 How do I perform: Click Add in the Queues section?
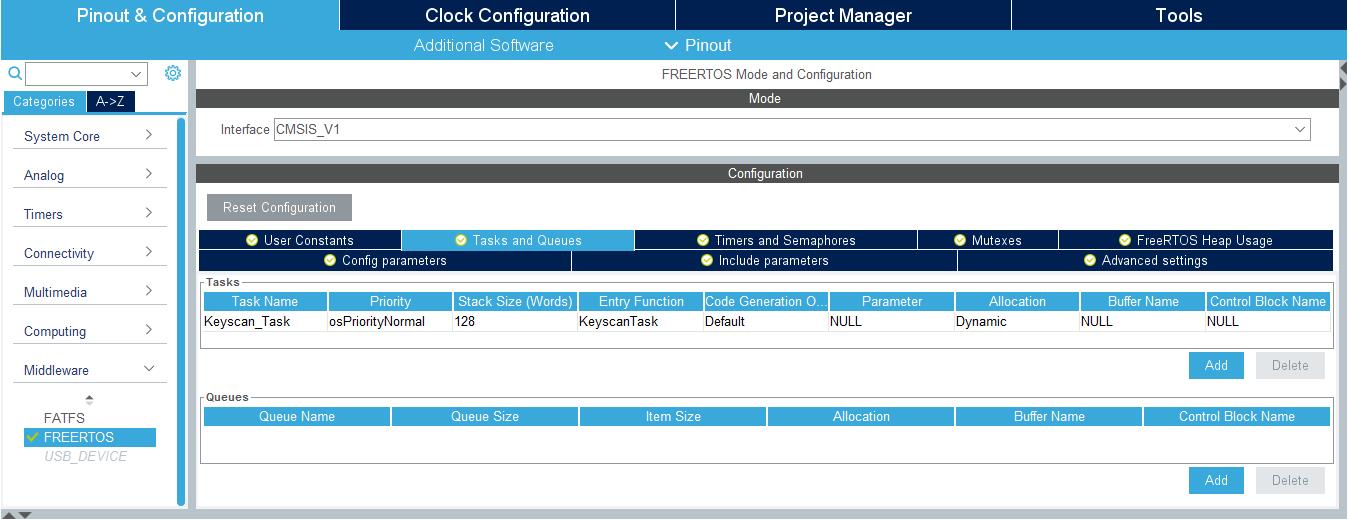1216,480
